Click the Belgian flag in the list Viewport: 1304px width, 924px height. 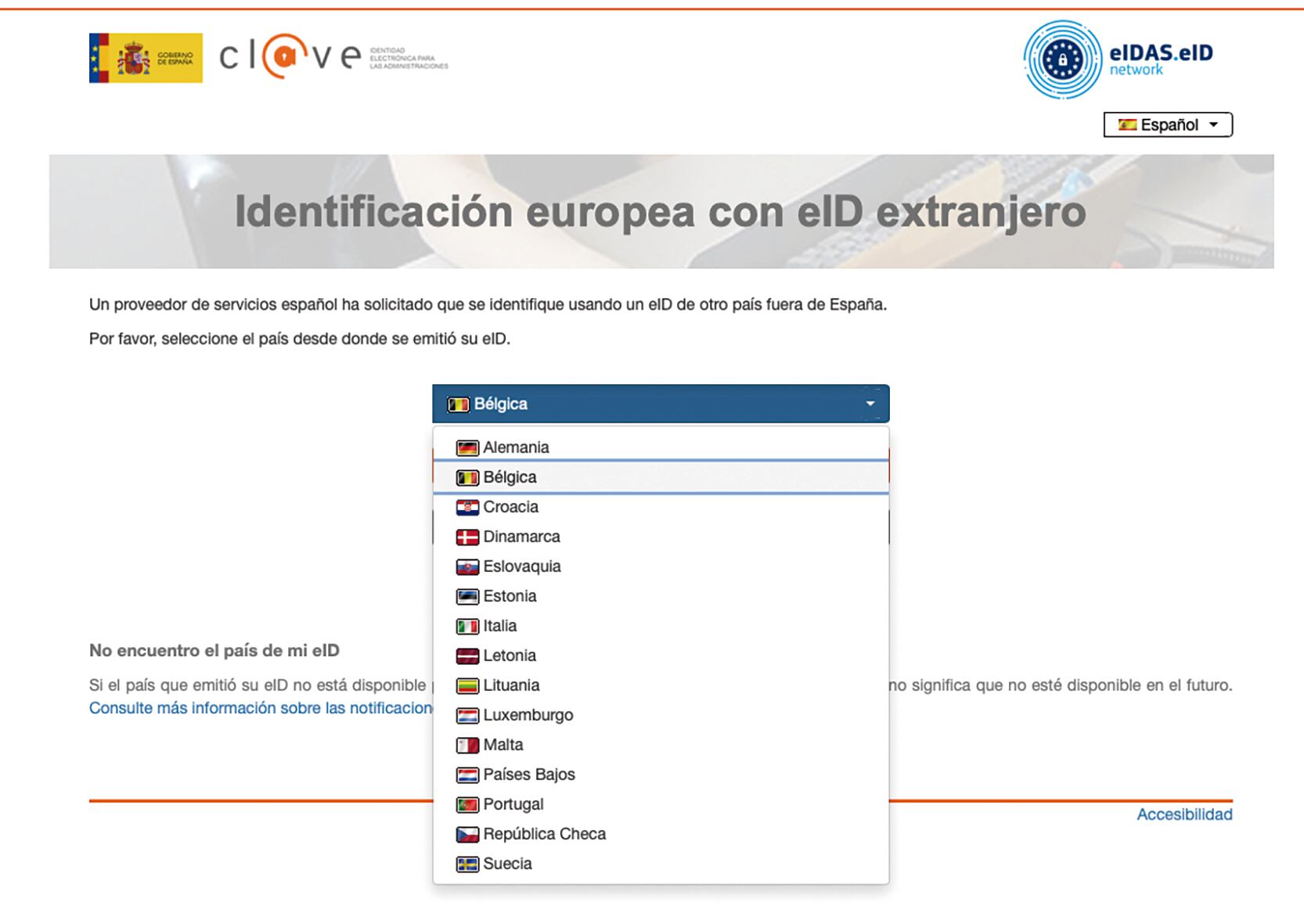click(x=467, y=478)
